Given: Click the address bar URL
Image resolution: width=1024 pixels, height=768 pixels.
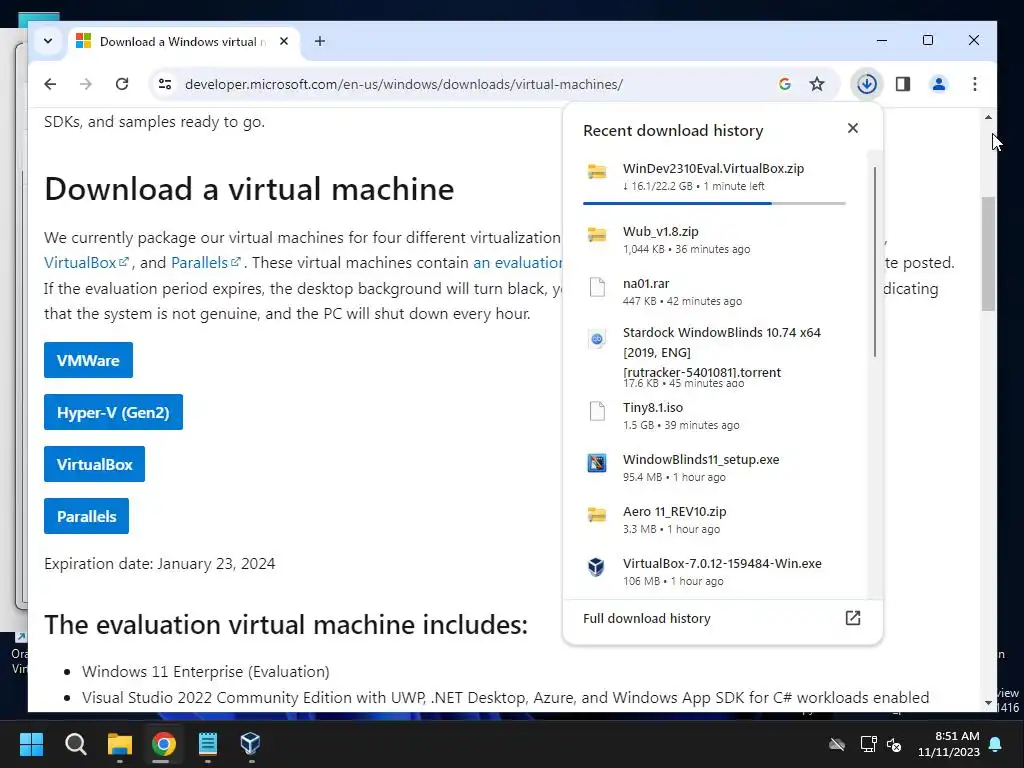Looking at the screenshot, I should coord(404,84).
